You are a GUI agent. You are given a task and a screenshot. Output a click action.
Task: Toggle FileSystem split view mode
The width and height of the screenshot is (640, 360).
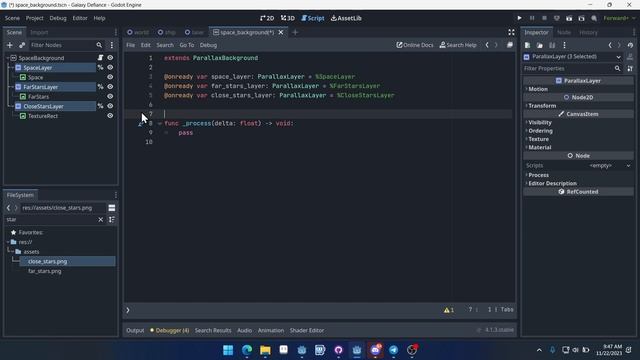(x=111, y=208)
